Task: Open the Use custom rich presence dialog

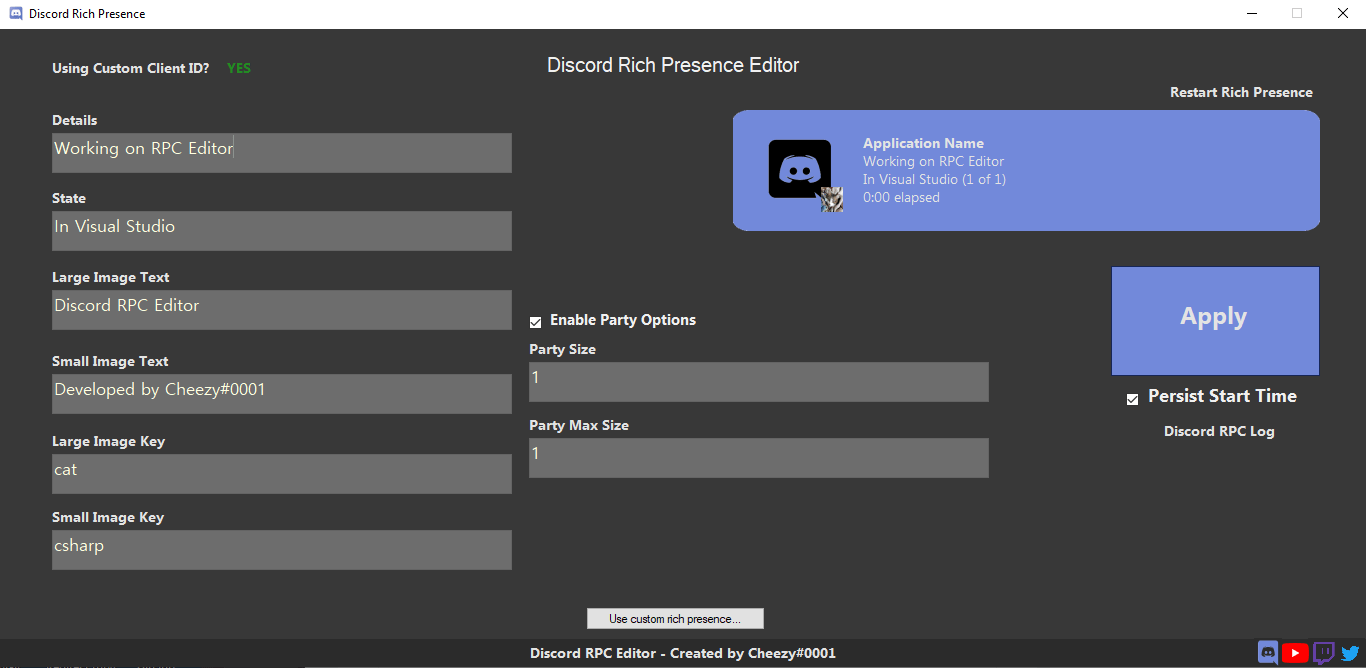Action: coord(675,618)
